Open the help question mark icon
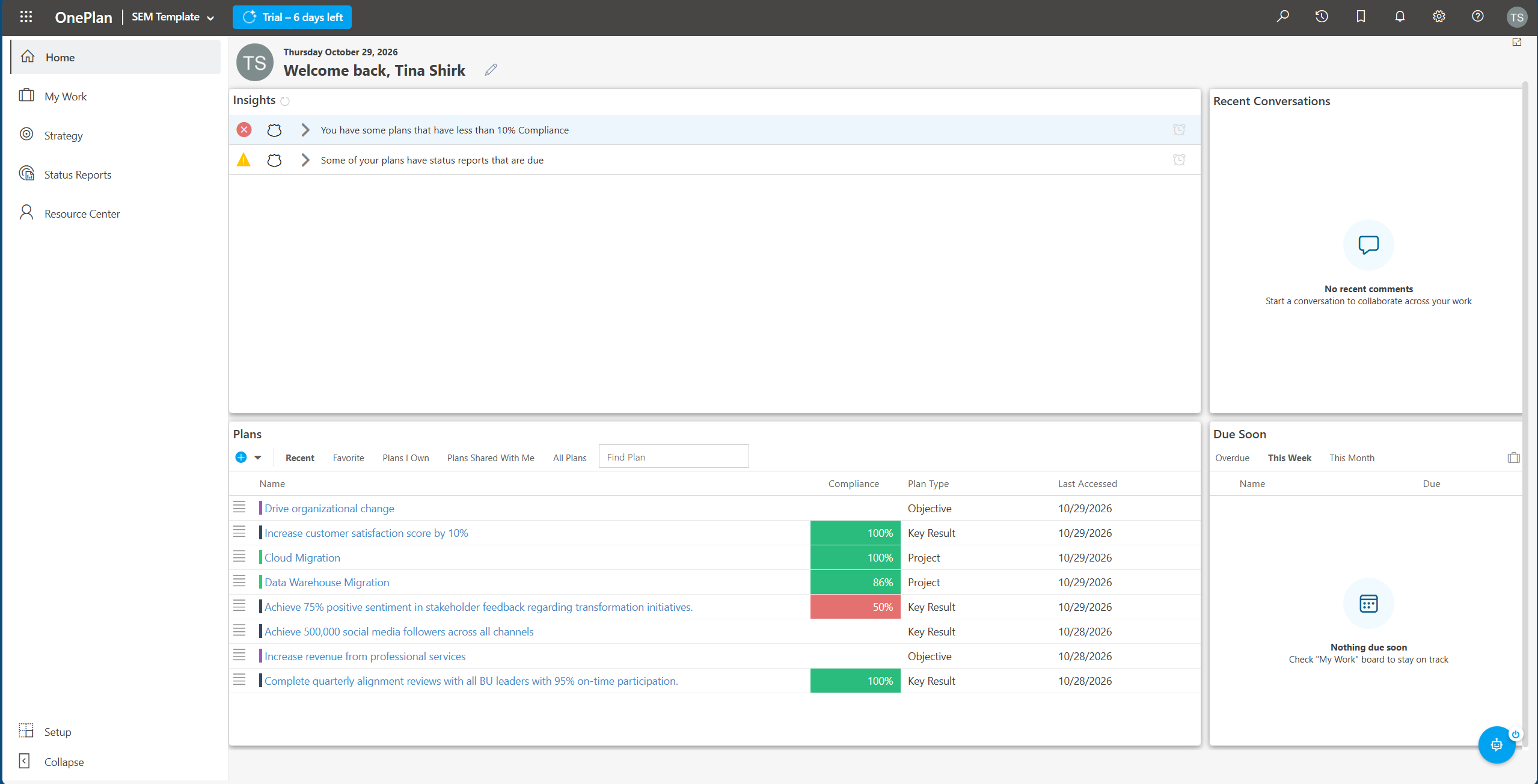The height and width of the screenshot is (784, 1538). tap(1477, 17)
